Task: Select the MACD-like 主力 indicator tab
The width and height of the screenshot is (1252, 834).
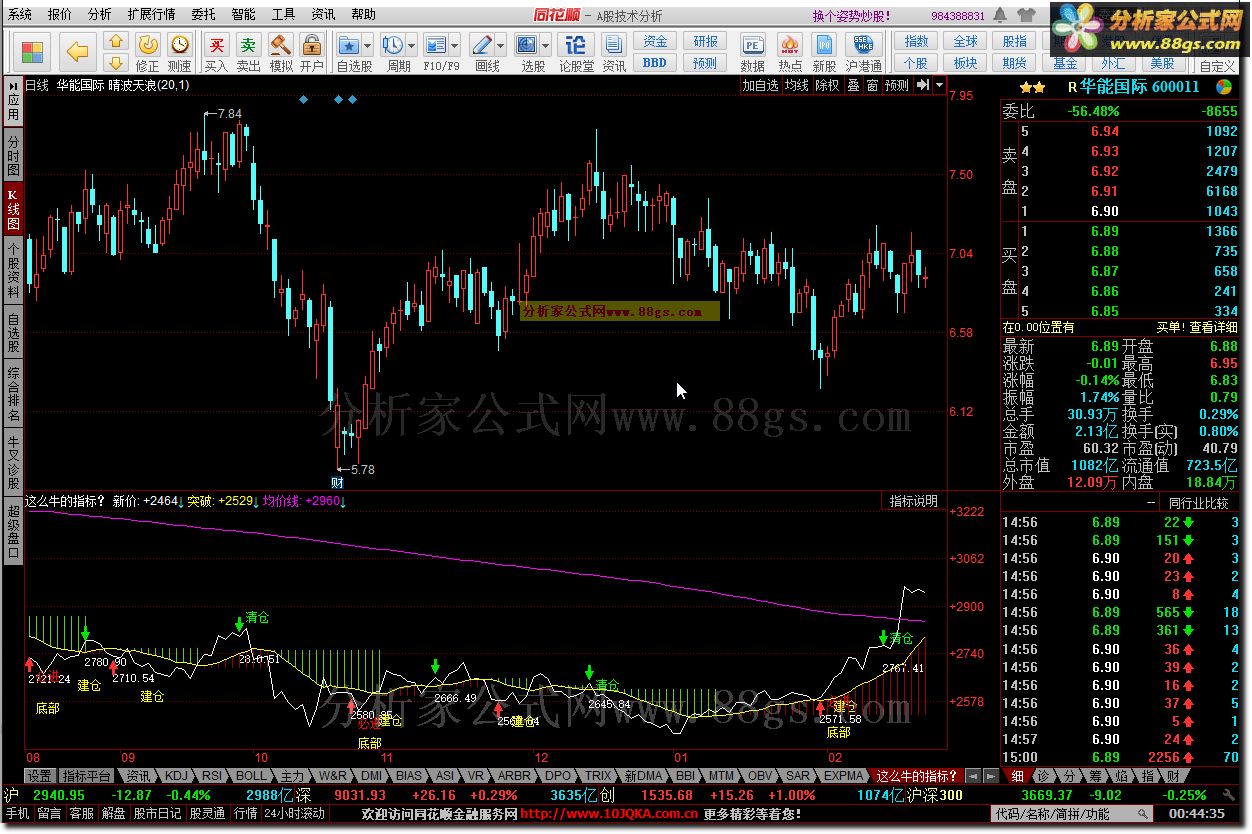Action: [292, 776]
